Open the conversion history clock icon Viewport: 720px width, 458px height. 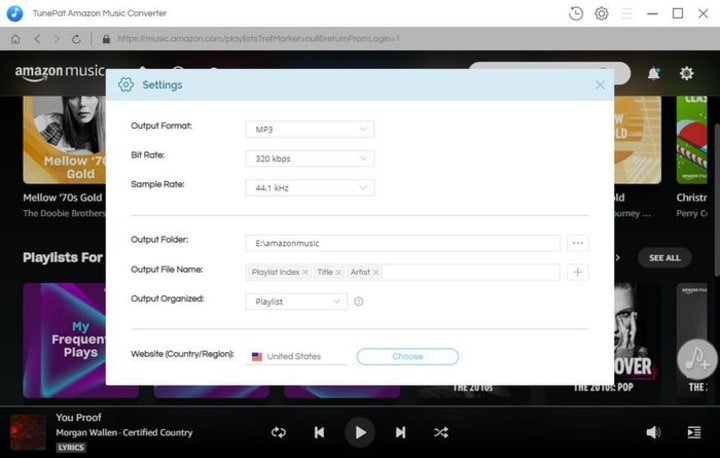coord(576,13)
